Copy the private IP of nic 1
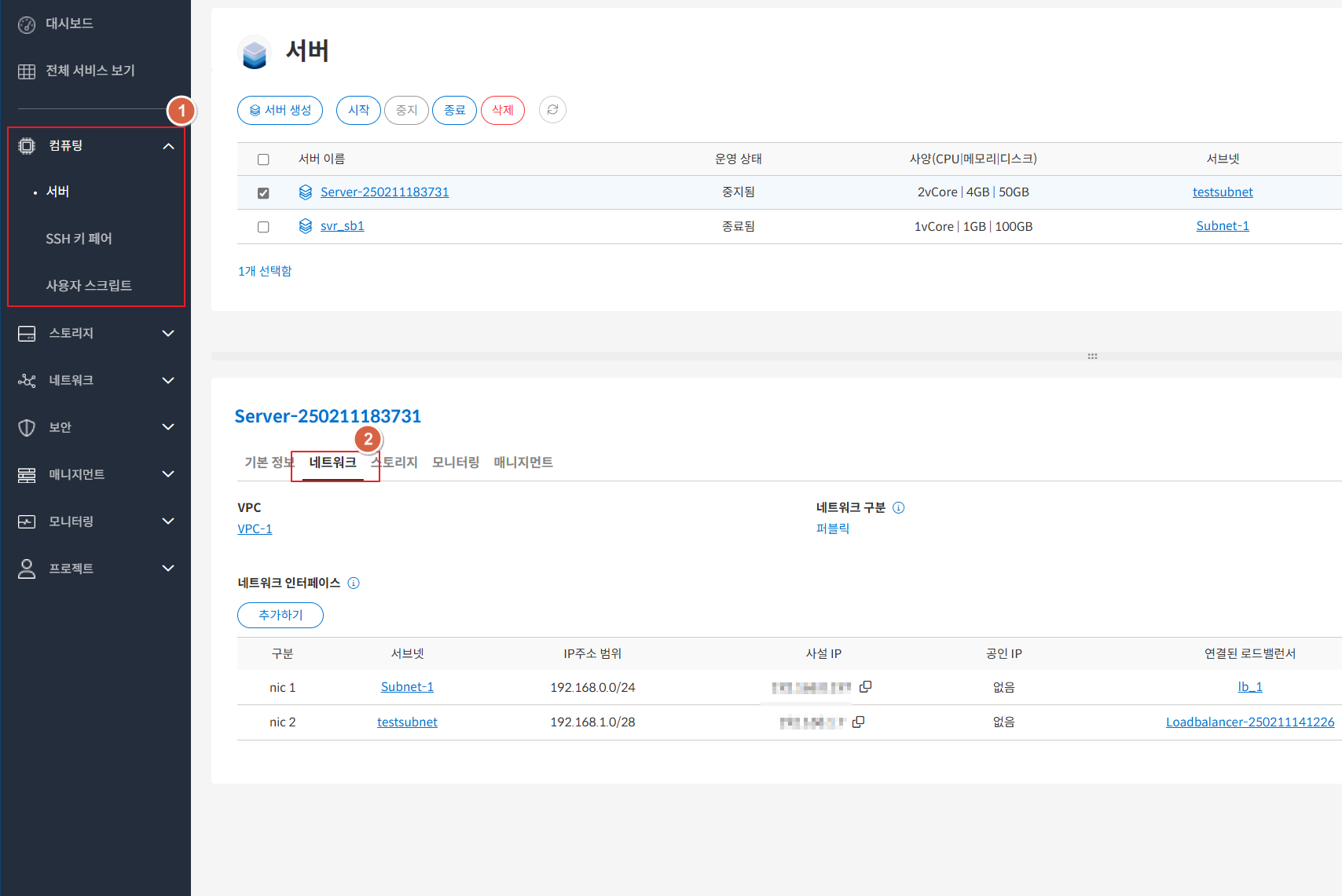Viewport: 1342px width, 896px height. tap(865, 687)
